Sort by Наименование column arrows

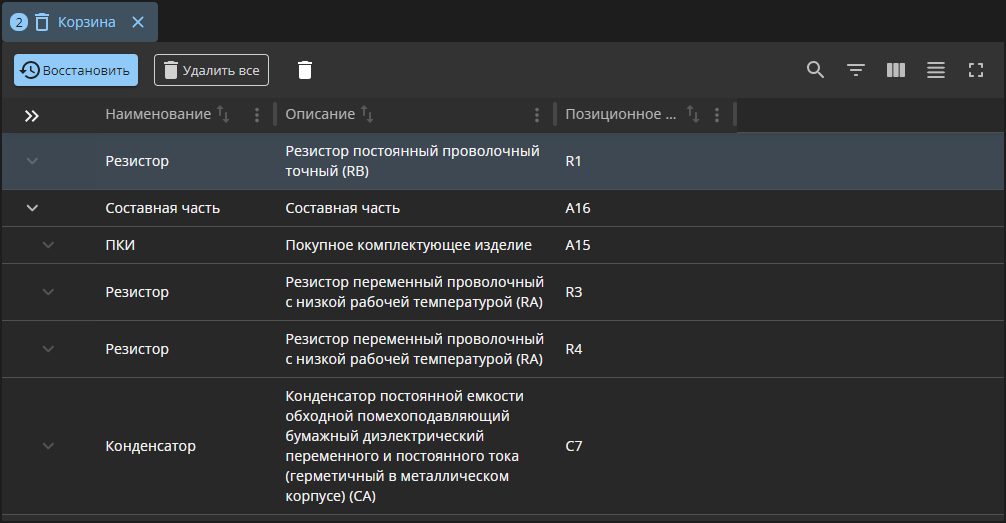[223, 114]
